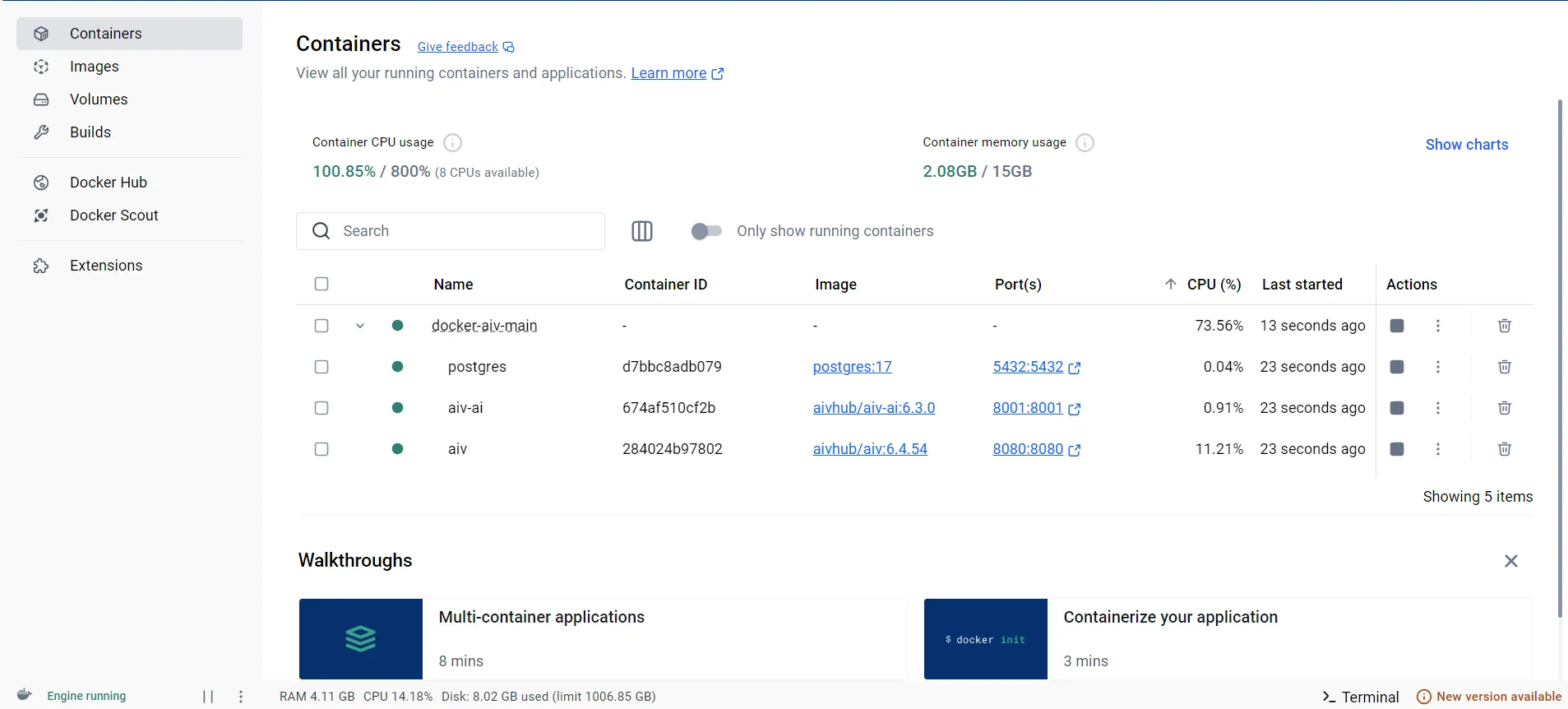Delete the aiv container

(x=1505, y=449)
